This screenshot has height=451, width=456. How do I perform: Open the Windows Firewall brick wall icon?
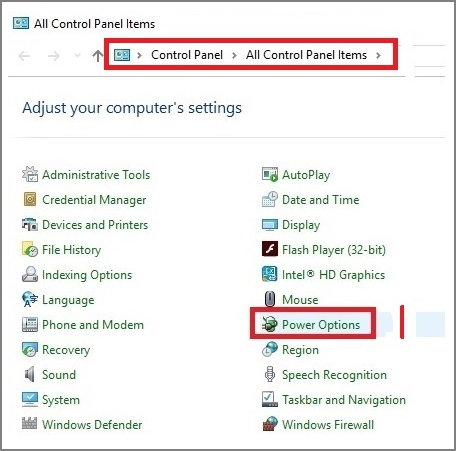(x=270, y=424)
